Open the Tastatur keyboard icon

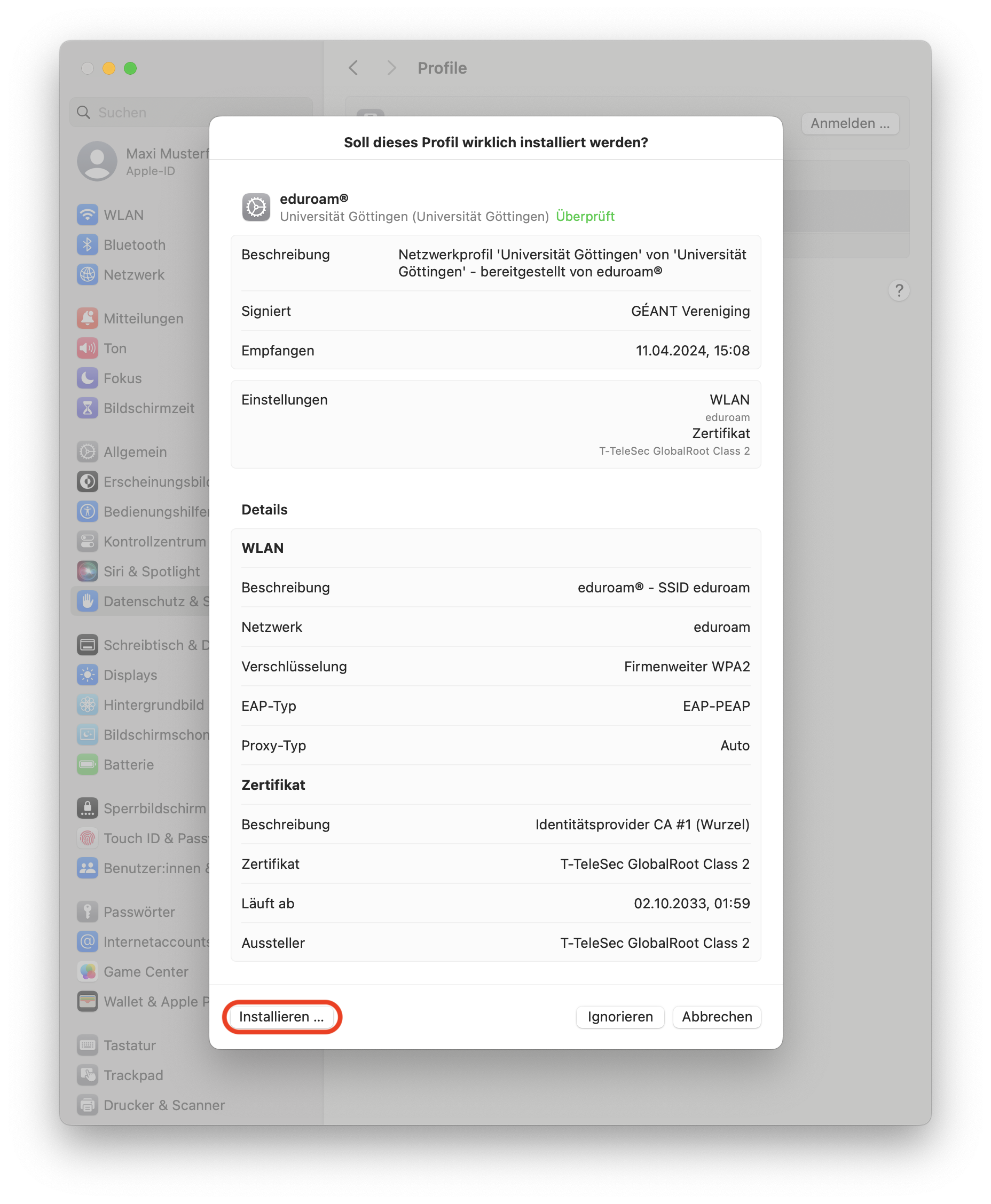[88, 1045]
